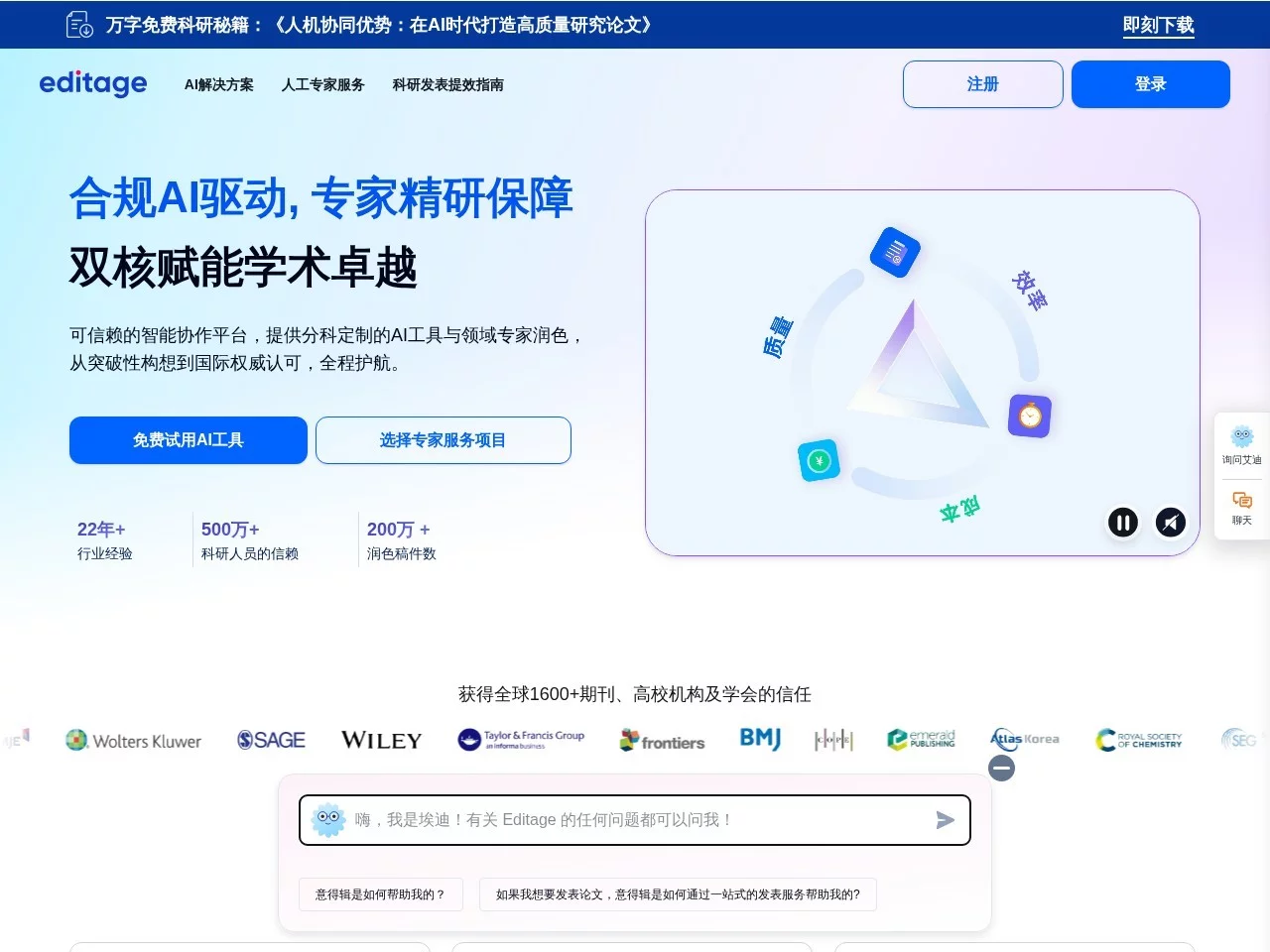Open the 聊天 chat icon

click(1241, 507)
